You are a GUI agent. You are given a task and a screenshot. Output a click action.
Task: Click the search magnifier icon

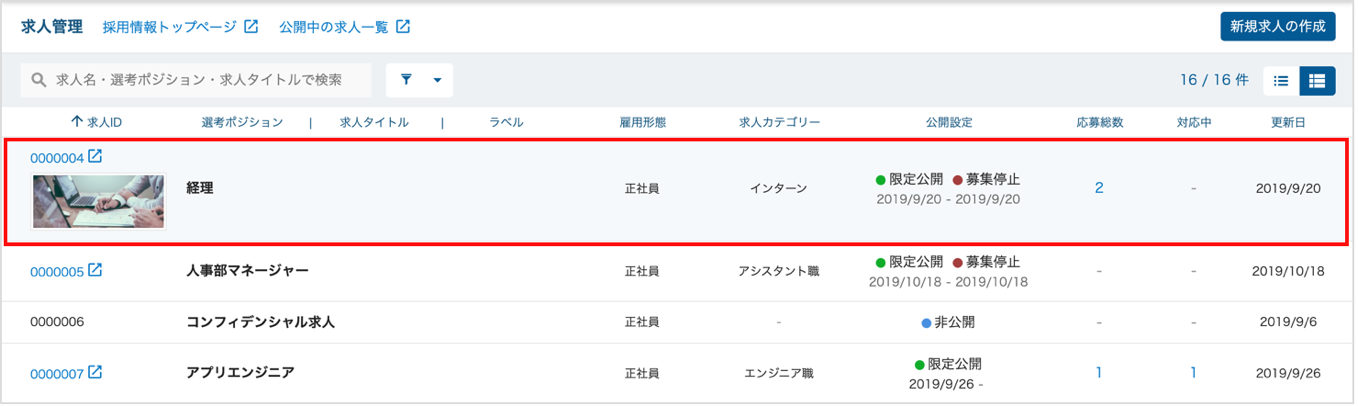(x=39, y=80)
